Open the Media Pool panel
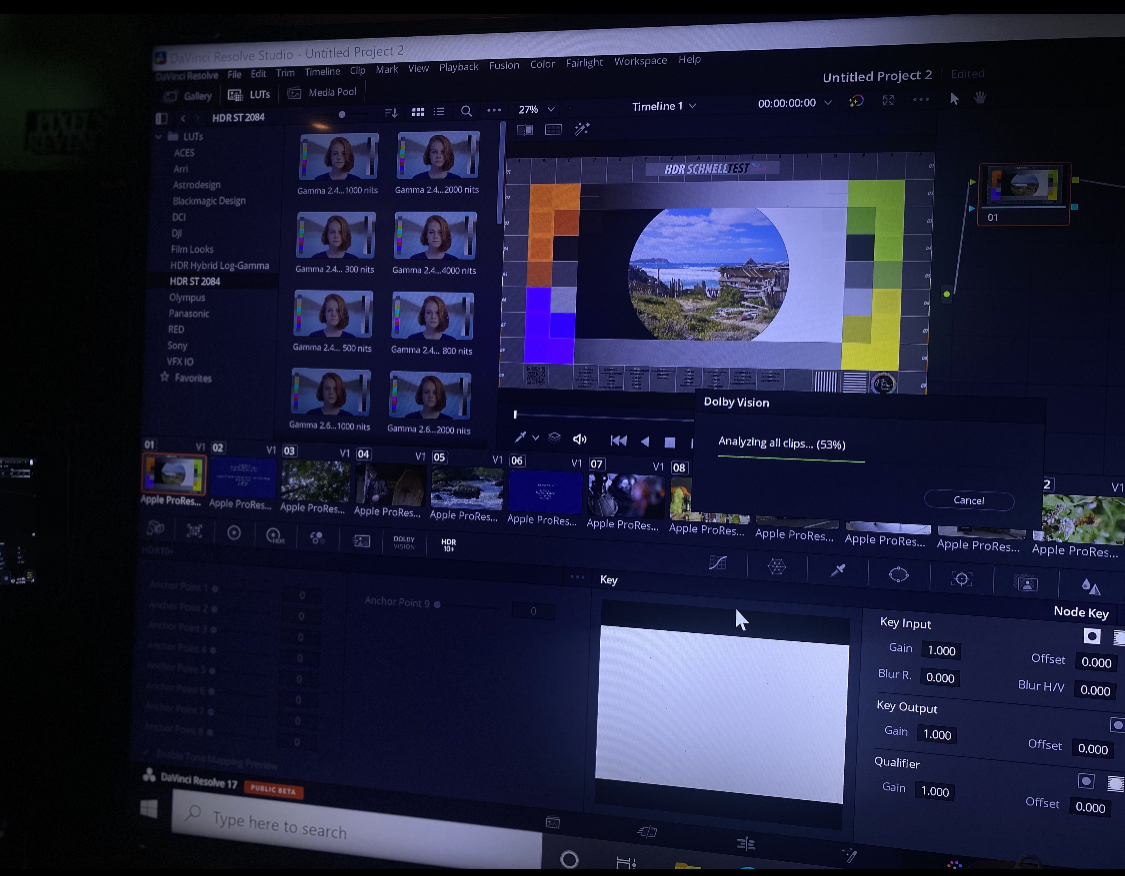 [x=322, y=93]
